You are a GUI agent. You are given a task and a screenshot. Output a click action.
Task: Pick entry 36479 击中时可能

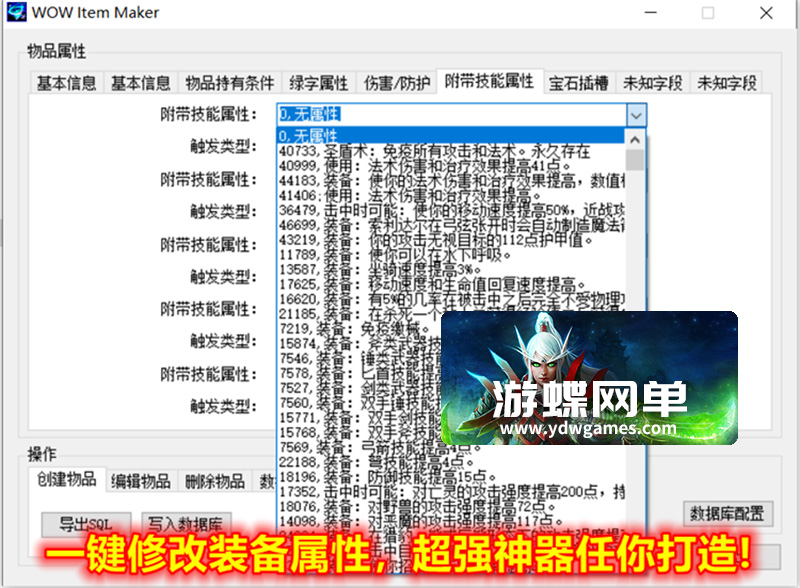pyautogui.click(x=451, y=210)
